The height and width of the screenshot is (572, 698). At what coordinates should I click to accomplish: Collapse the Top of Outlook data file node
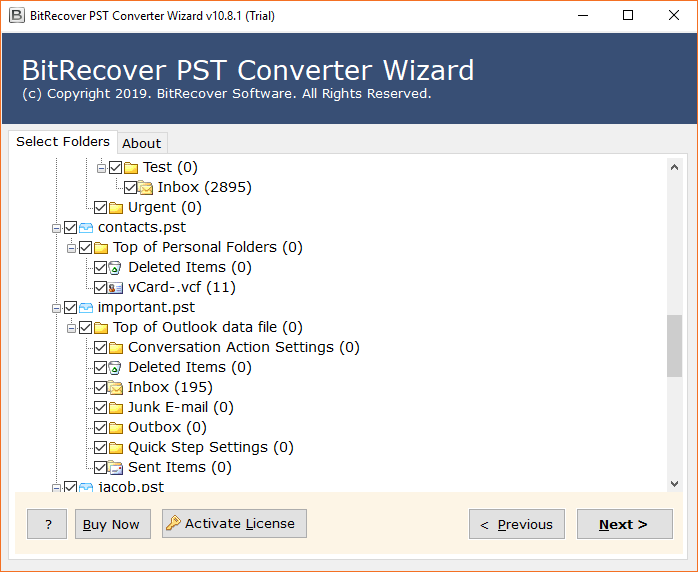tap(72, 329)
